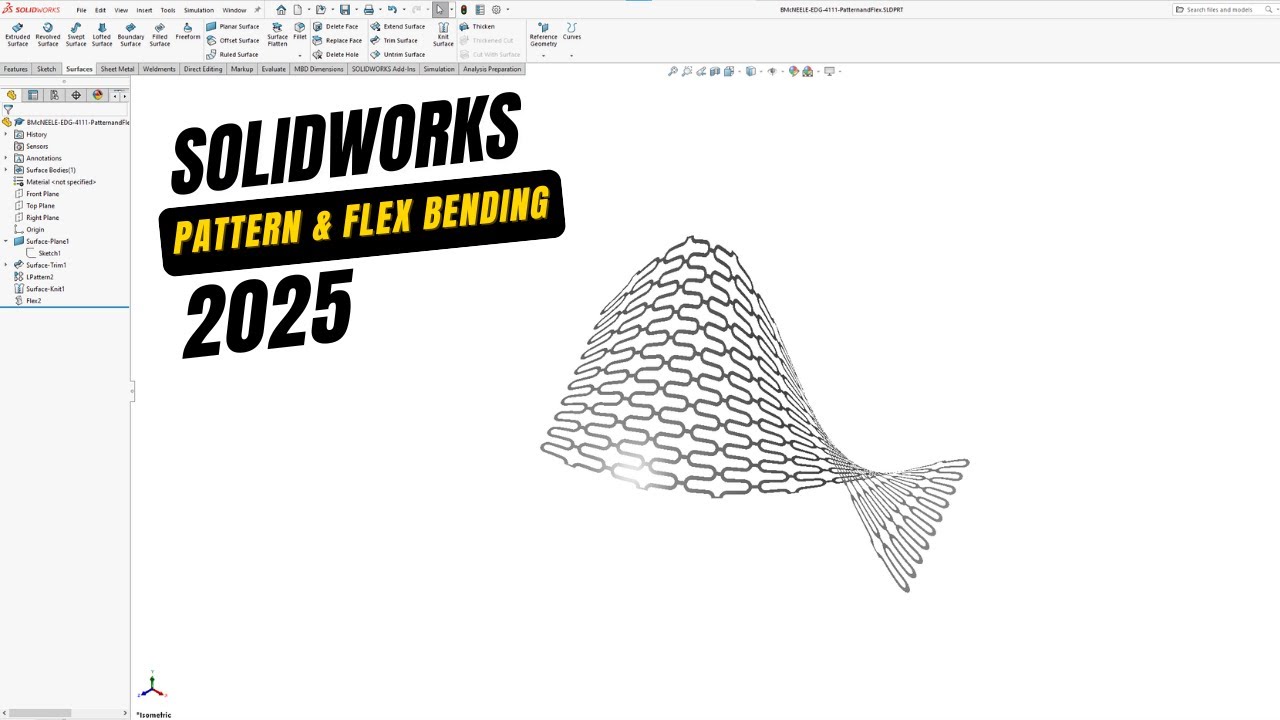
Task: Open the Simulation menu
Action: (199, 10)
